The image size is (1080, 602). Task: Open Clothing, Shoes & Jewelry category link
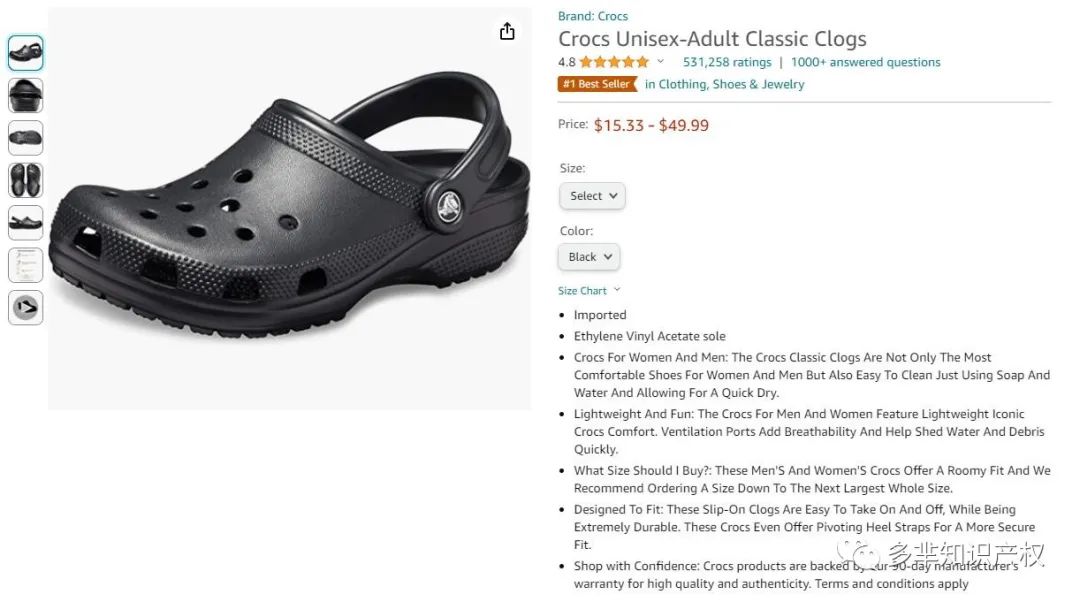point(724,84)
